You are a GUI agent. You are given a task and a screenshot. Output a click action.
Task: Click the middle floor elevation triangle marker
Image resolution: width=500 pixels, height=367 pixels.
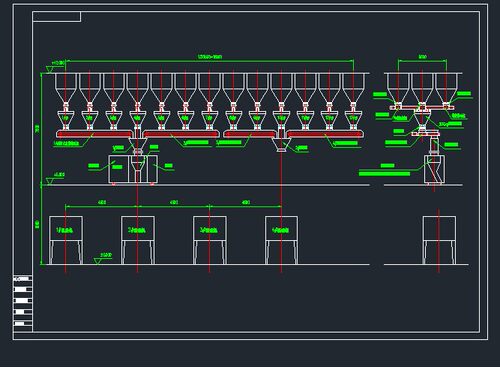click(x=50, y=181)
